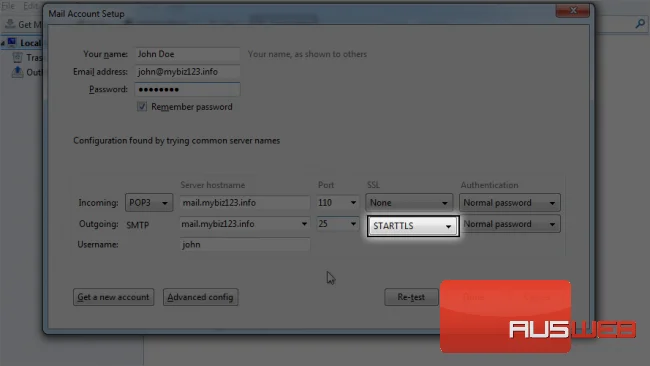Image resolution: width=650 pixels, height=366 pixels.
Task: Close the Mail Account Setup dialog
Action: coord(572,10)
